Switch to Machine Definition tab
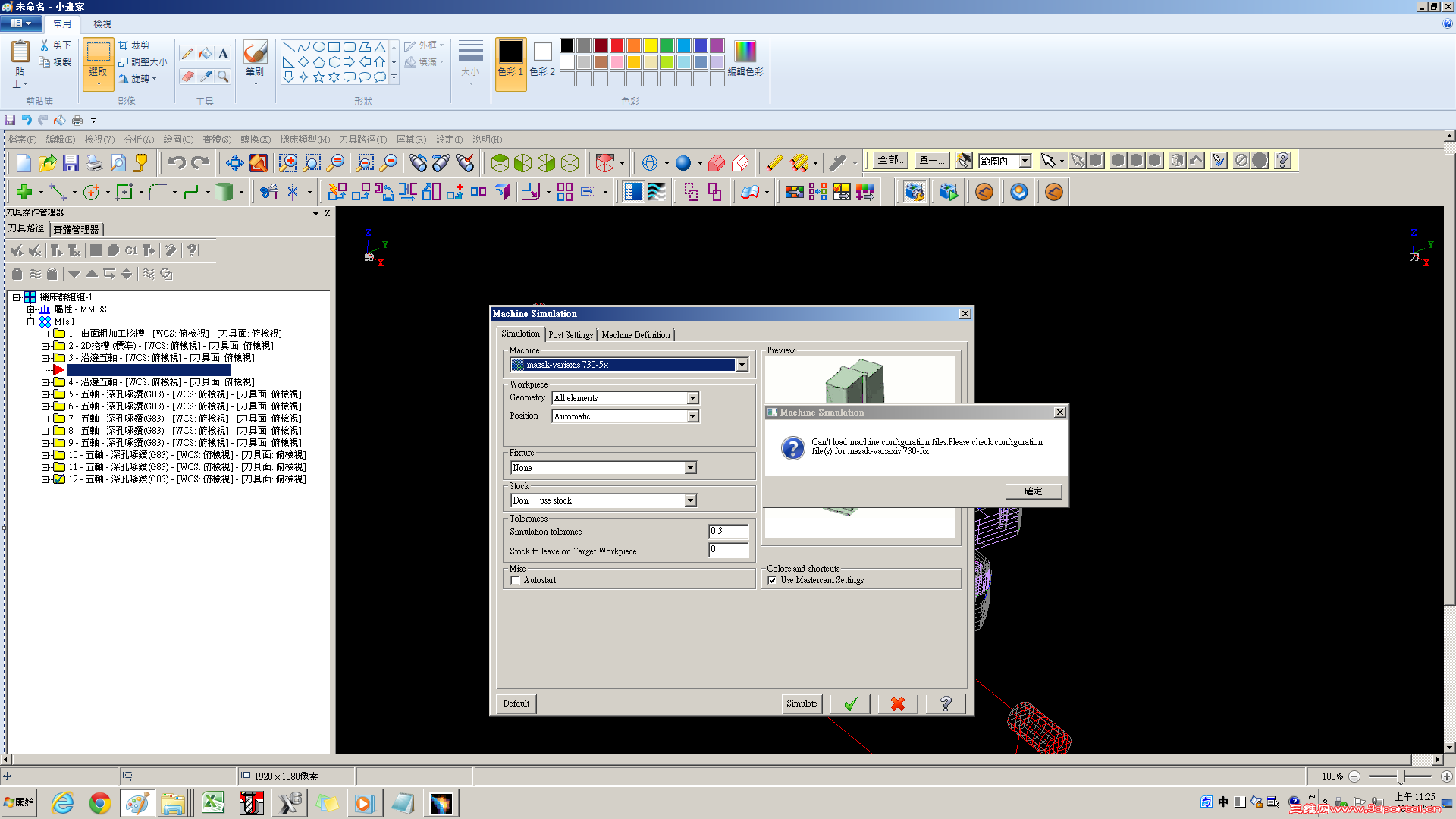 (635, 334)
